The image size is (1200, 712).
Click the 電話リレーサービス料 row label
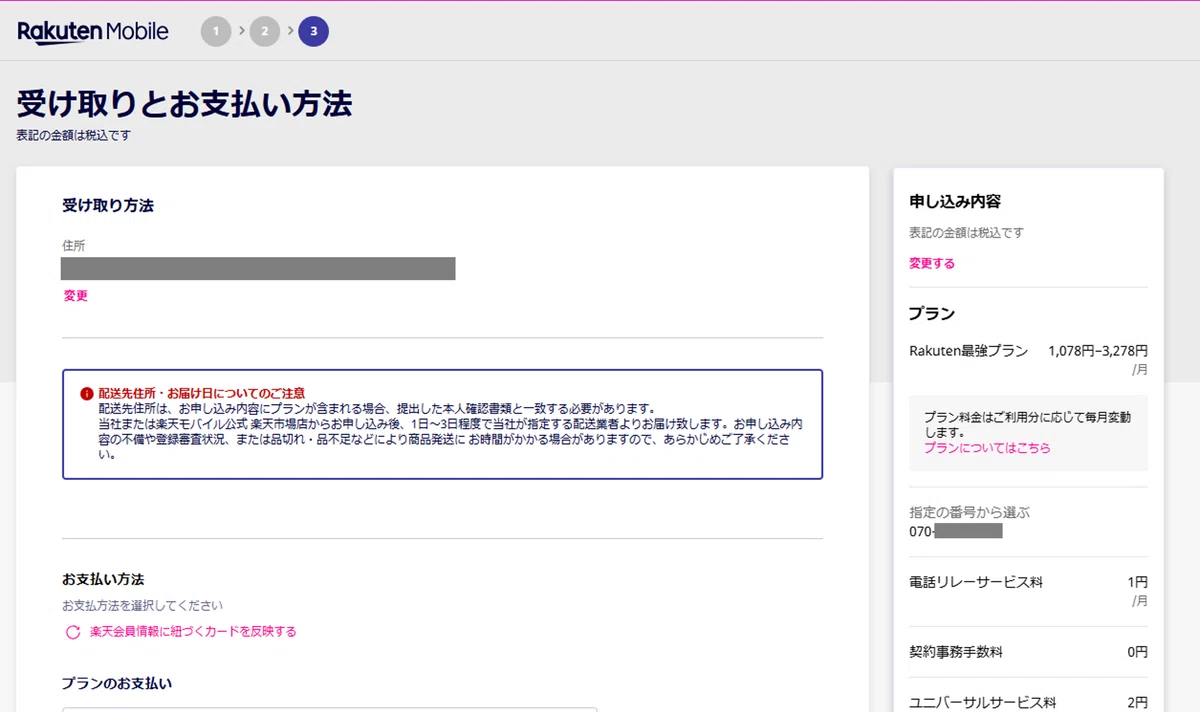tap(976, 583)
